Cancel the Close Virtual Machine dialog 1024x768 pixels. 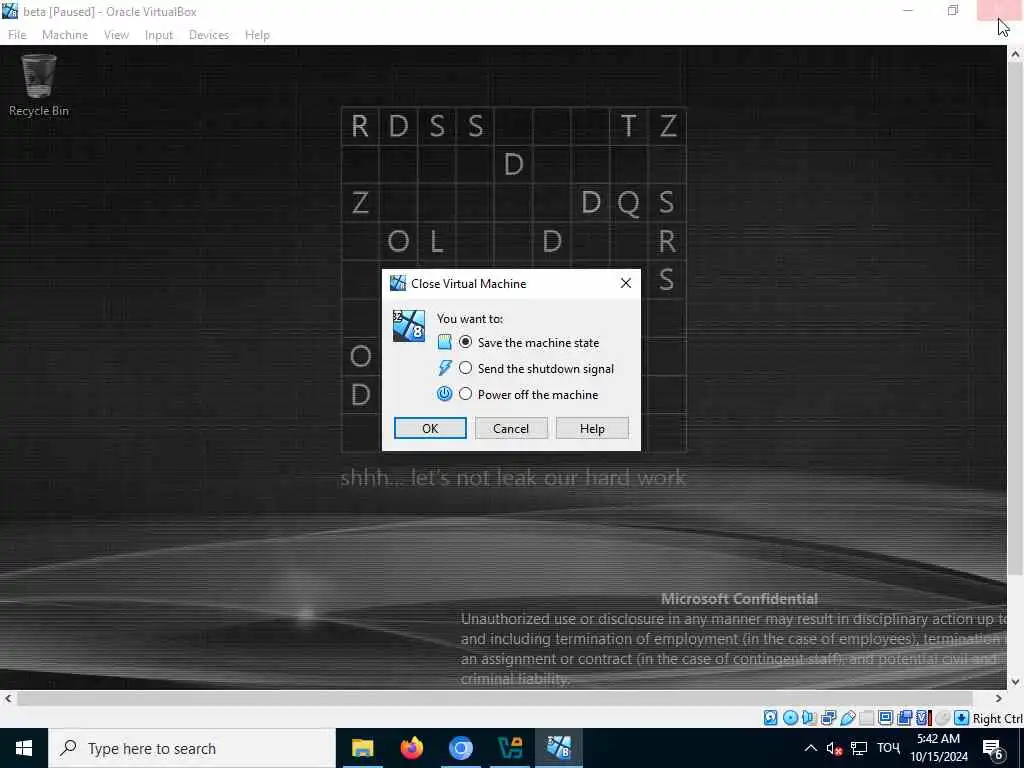[x=511, y=428]
